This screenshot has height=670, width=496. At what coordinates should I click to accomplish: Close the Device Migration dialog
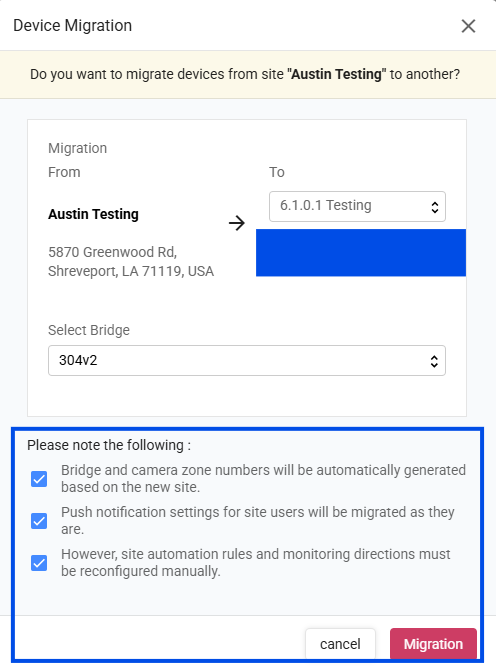468,26
